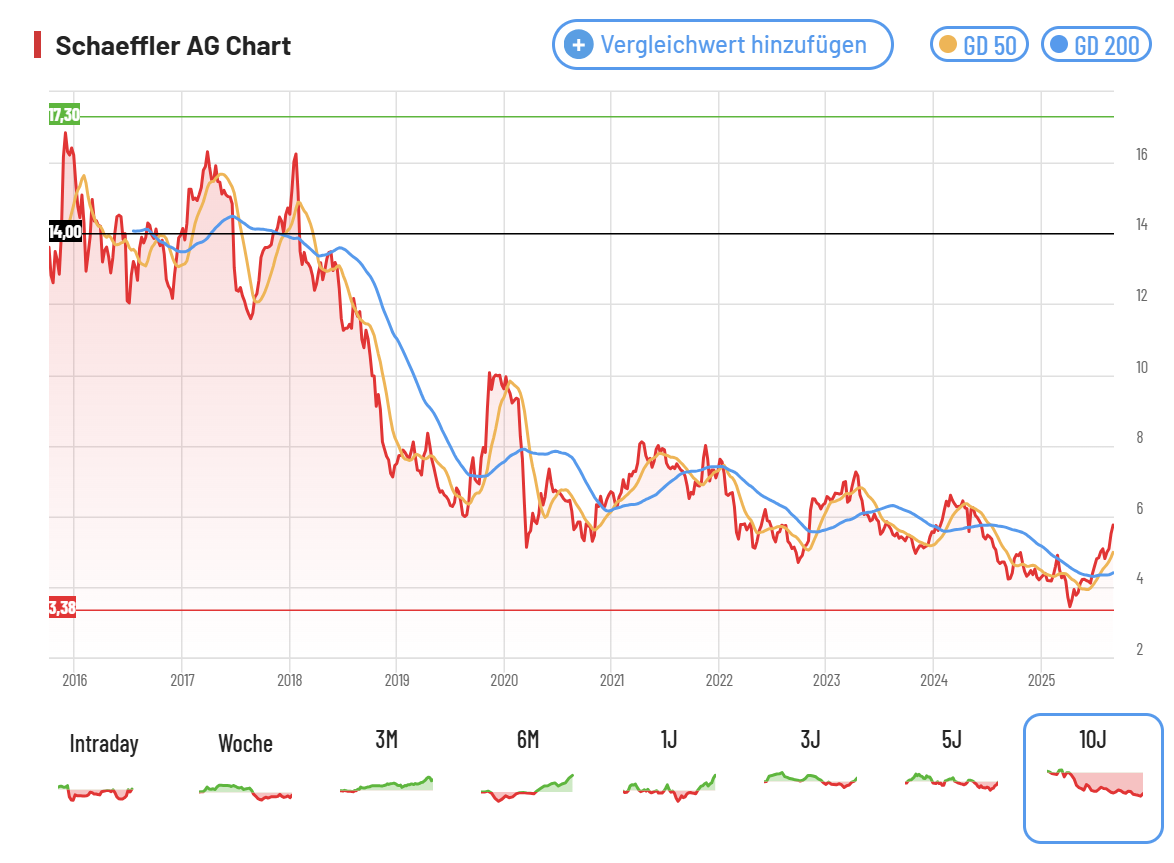The height and width of the screenshot is (863, 1174).
Task: Click the 2021 x-axis label
Action: (x=612, y=680)
